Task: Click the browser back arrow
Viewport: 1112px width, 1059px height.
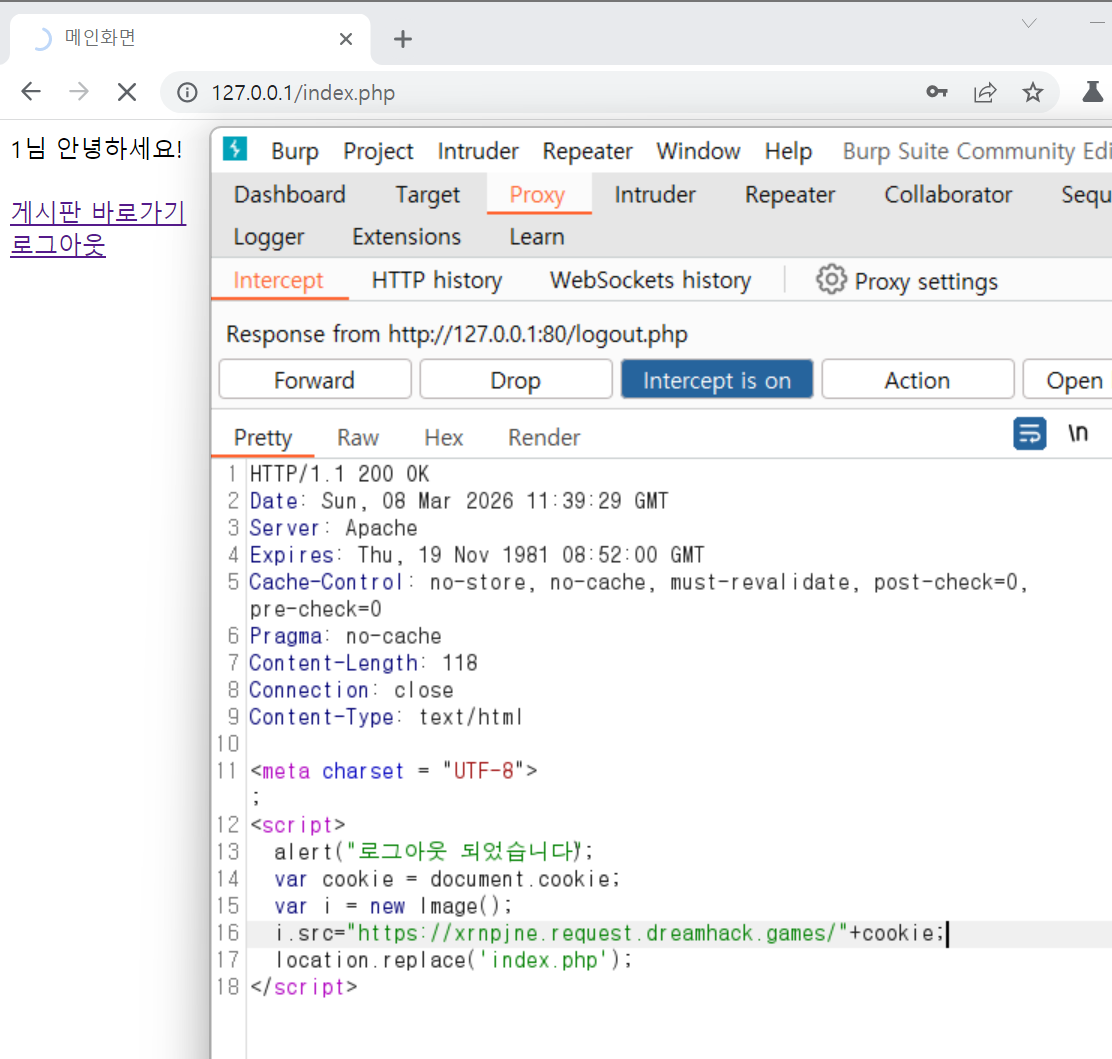Action: click(31, 92)
